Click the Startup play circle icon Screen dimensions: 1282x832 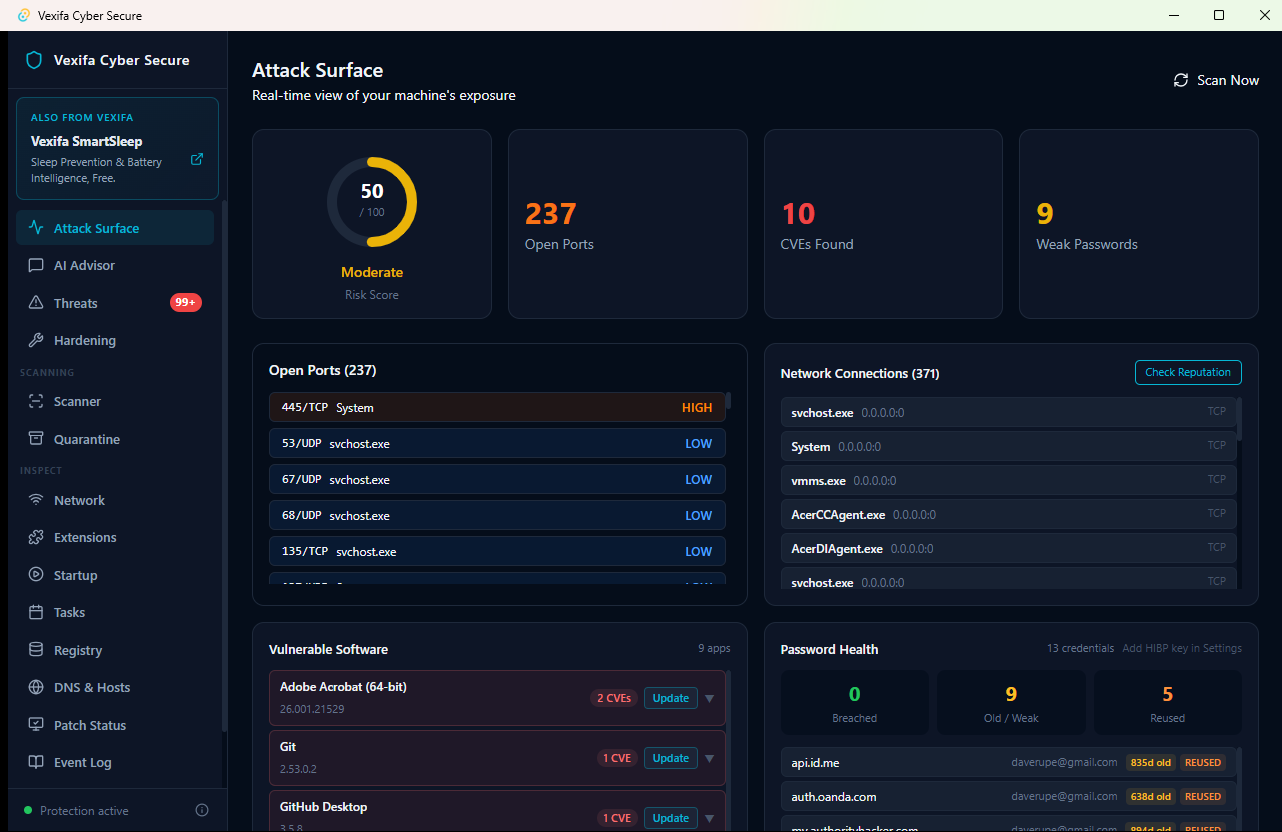click(x=36, y=575)
